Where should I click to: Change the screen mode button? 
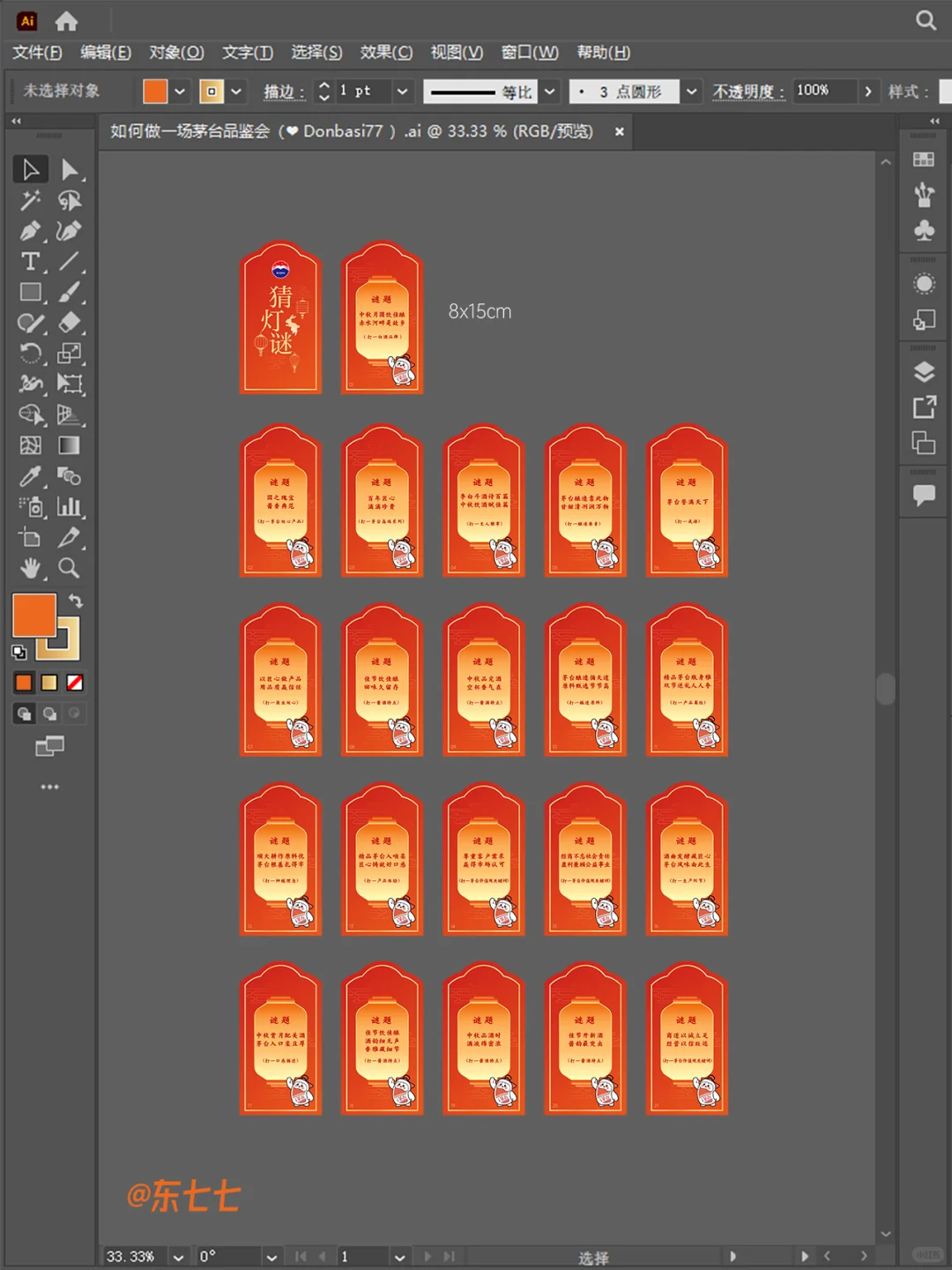(49, 747)
